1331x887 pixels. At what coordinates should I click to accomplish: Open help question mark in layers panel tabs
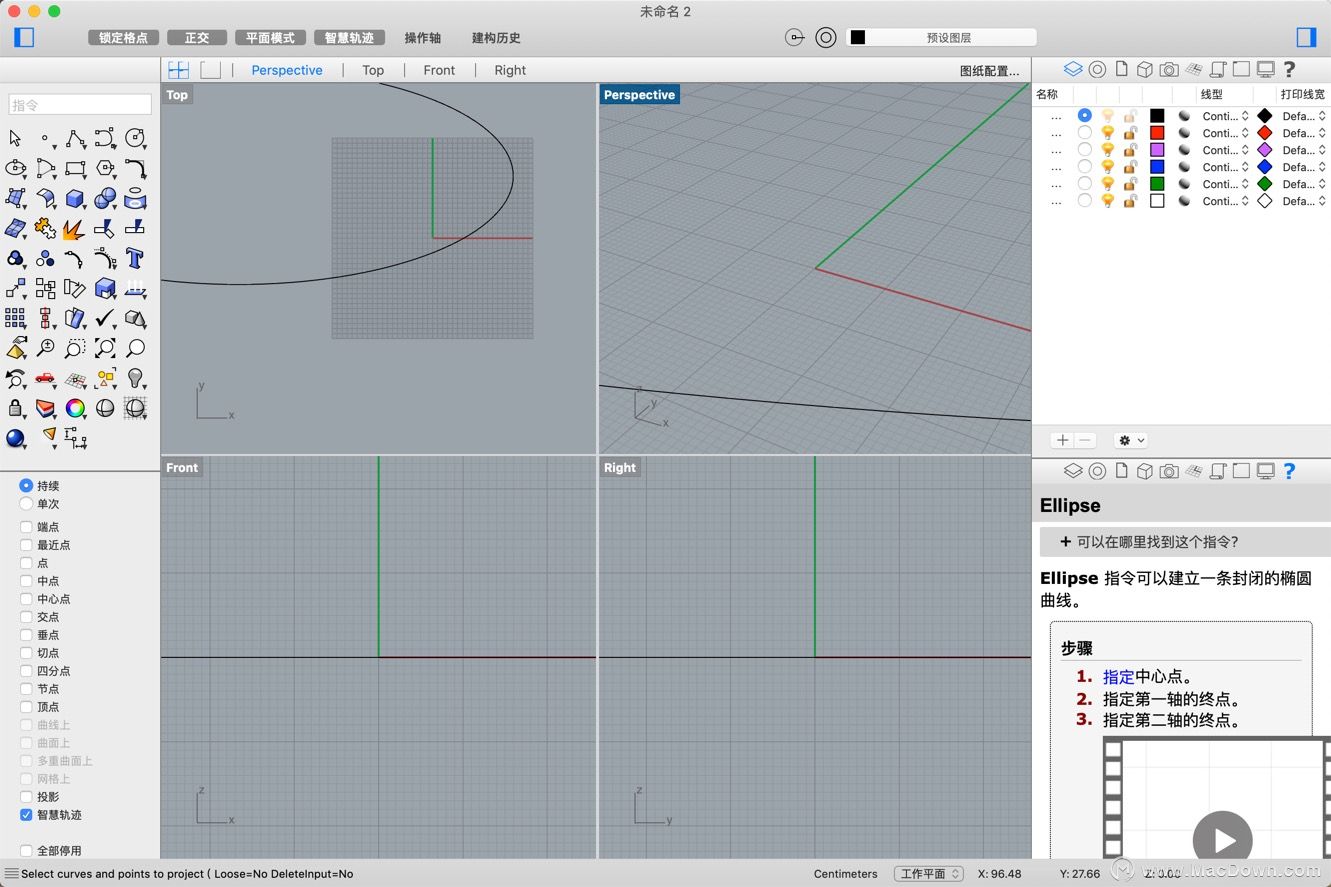pos(1289,69)
